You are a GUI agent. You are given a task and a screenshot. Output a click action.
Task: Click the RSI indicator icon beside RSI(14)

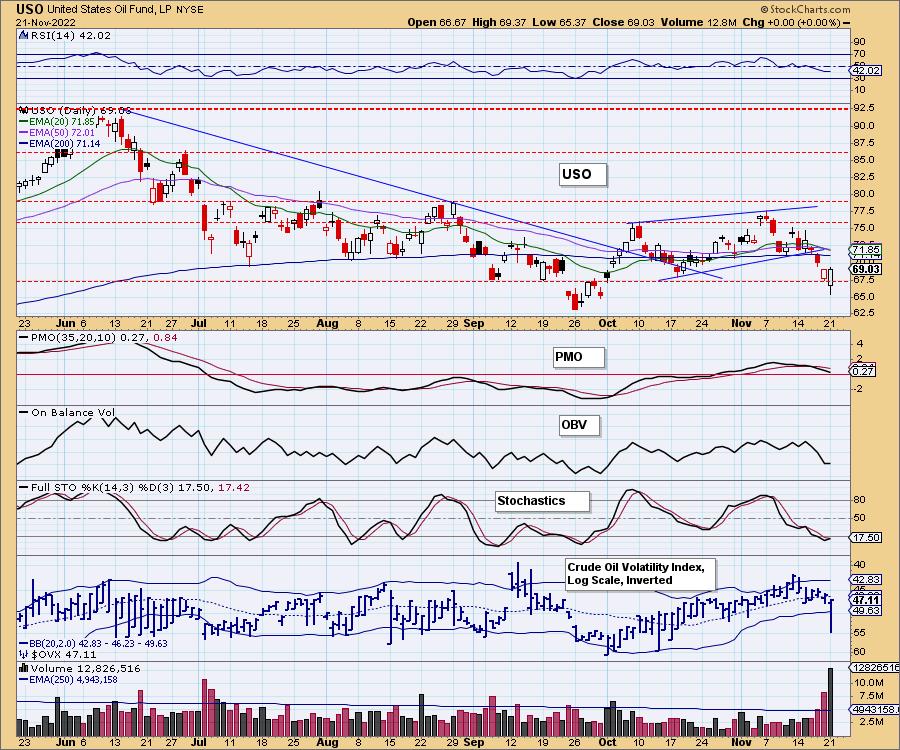tap(23, 35)
